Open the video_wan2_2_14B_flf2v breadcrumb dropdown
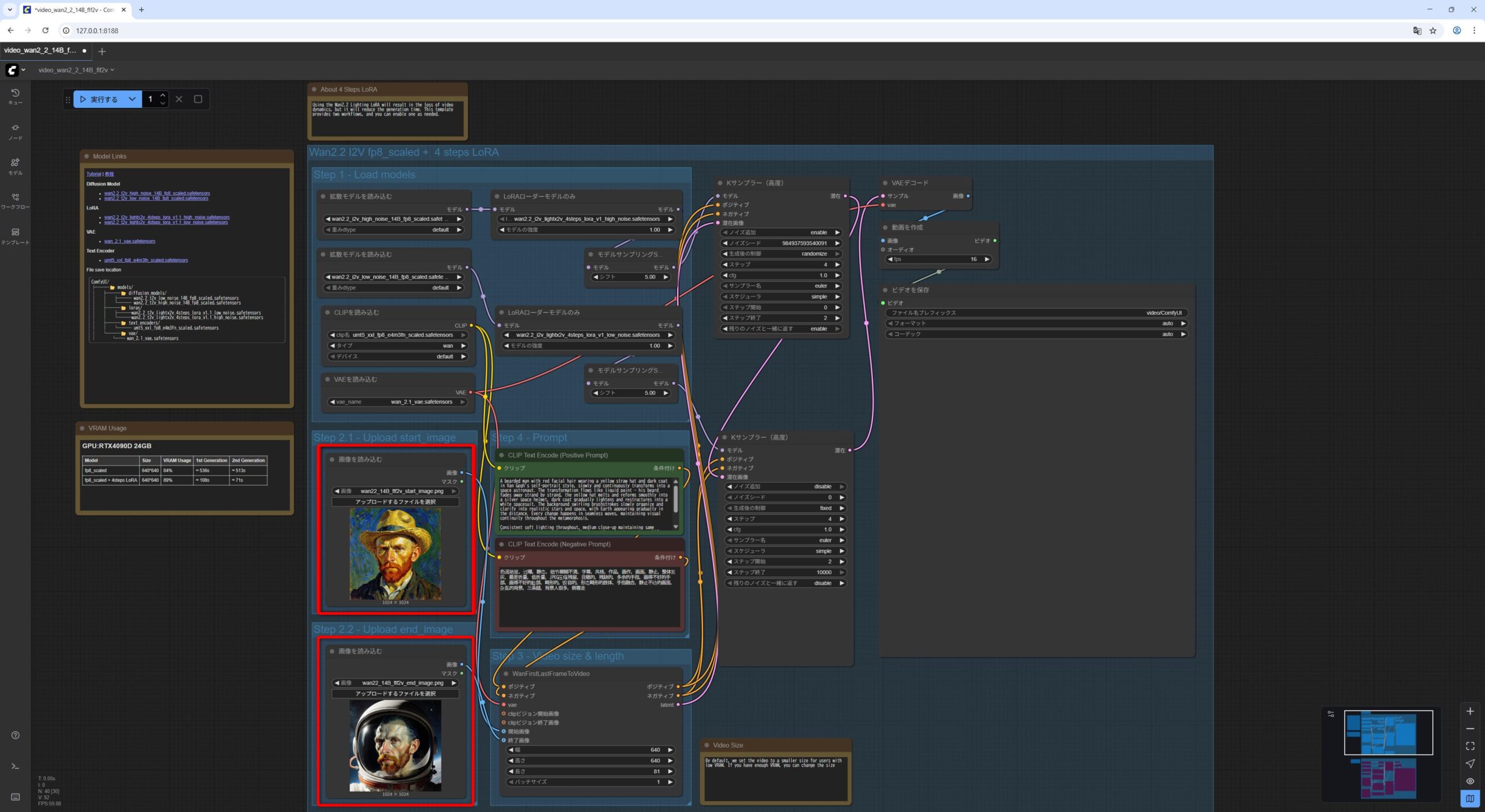 (76, 70)
